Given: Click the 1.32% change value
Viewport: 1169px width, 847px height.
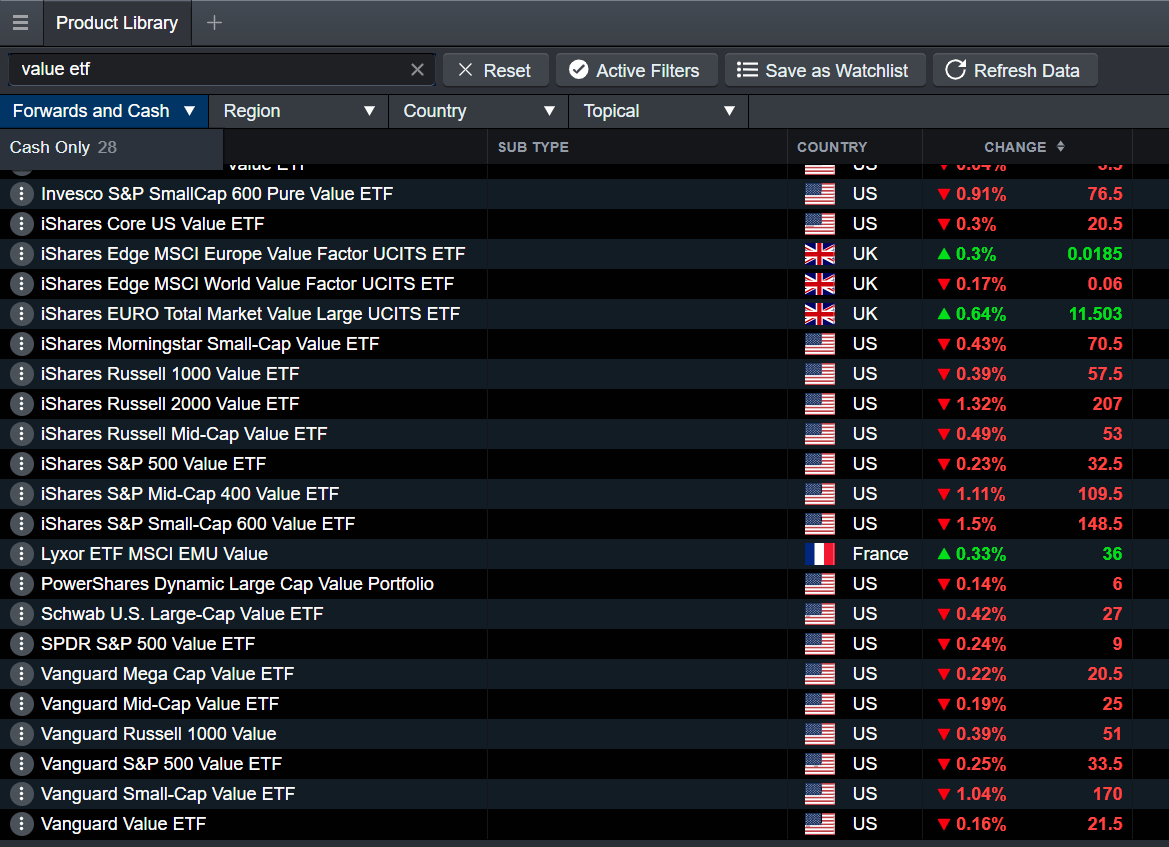Looking at the screenshot, I should coord(981,404).
